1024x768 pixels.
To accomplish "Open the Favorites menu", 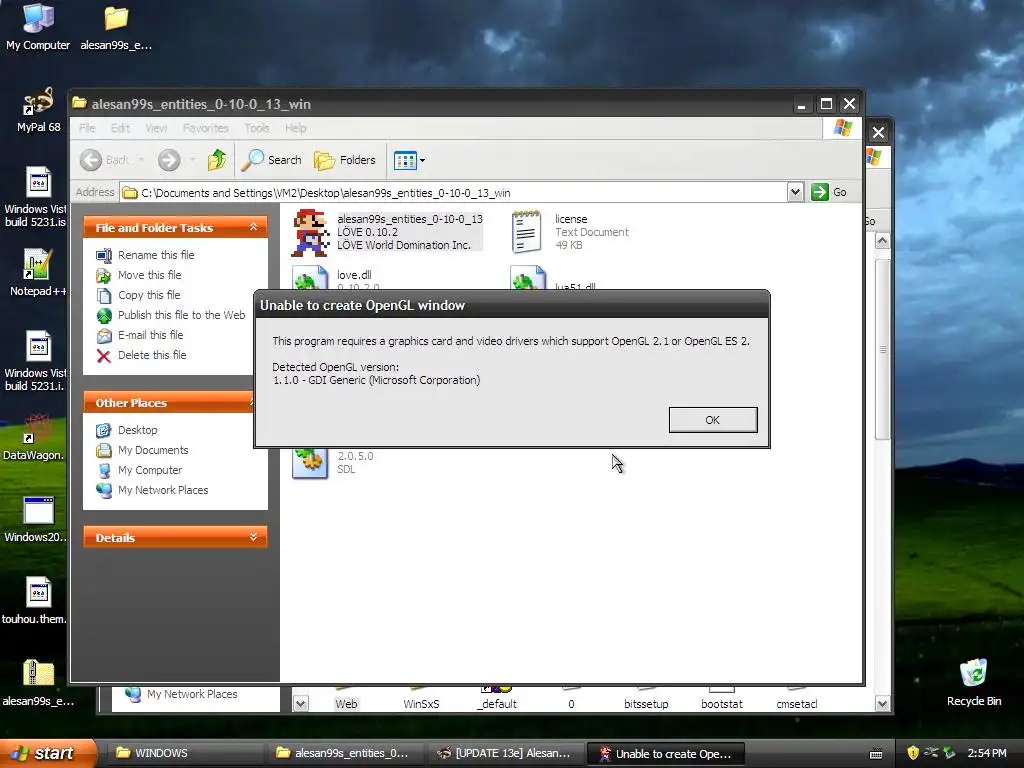I will pos(206,128).
